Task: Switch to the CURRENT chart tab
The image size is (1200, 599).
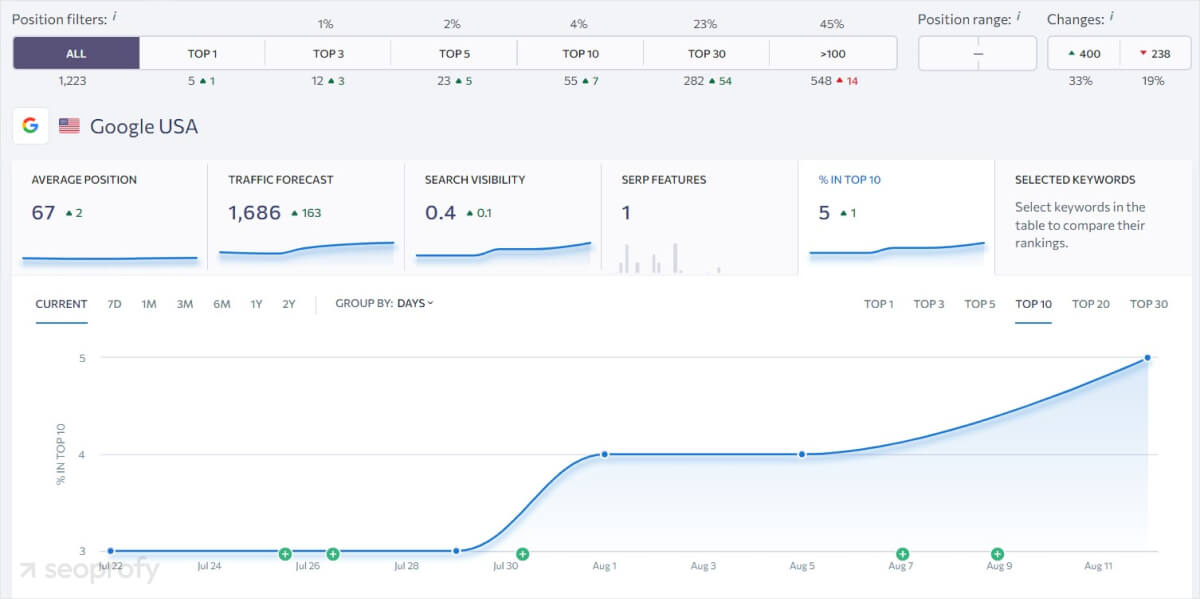Action: (x=61, y=304)
